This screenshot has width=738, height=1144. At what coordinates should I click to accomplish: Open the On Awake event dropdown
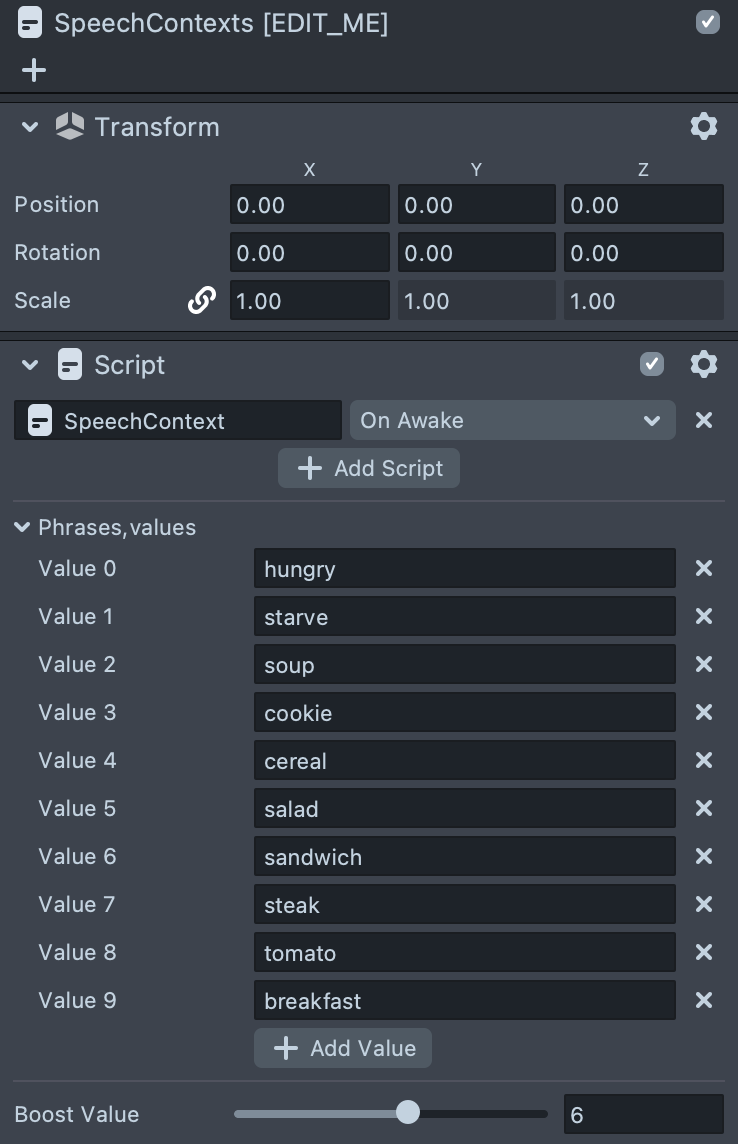coord(512,421)
